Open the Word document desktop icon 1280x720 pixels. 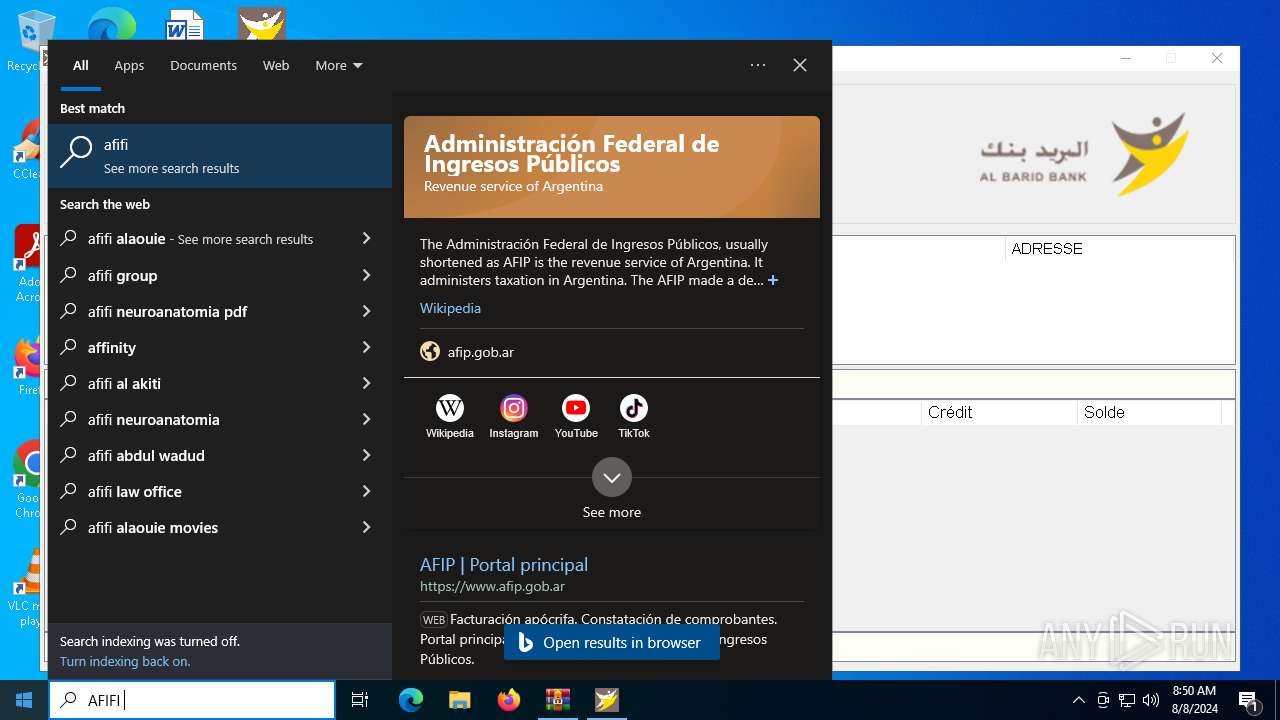(185, 24)
